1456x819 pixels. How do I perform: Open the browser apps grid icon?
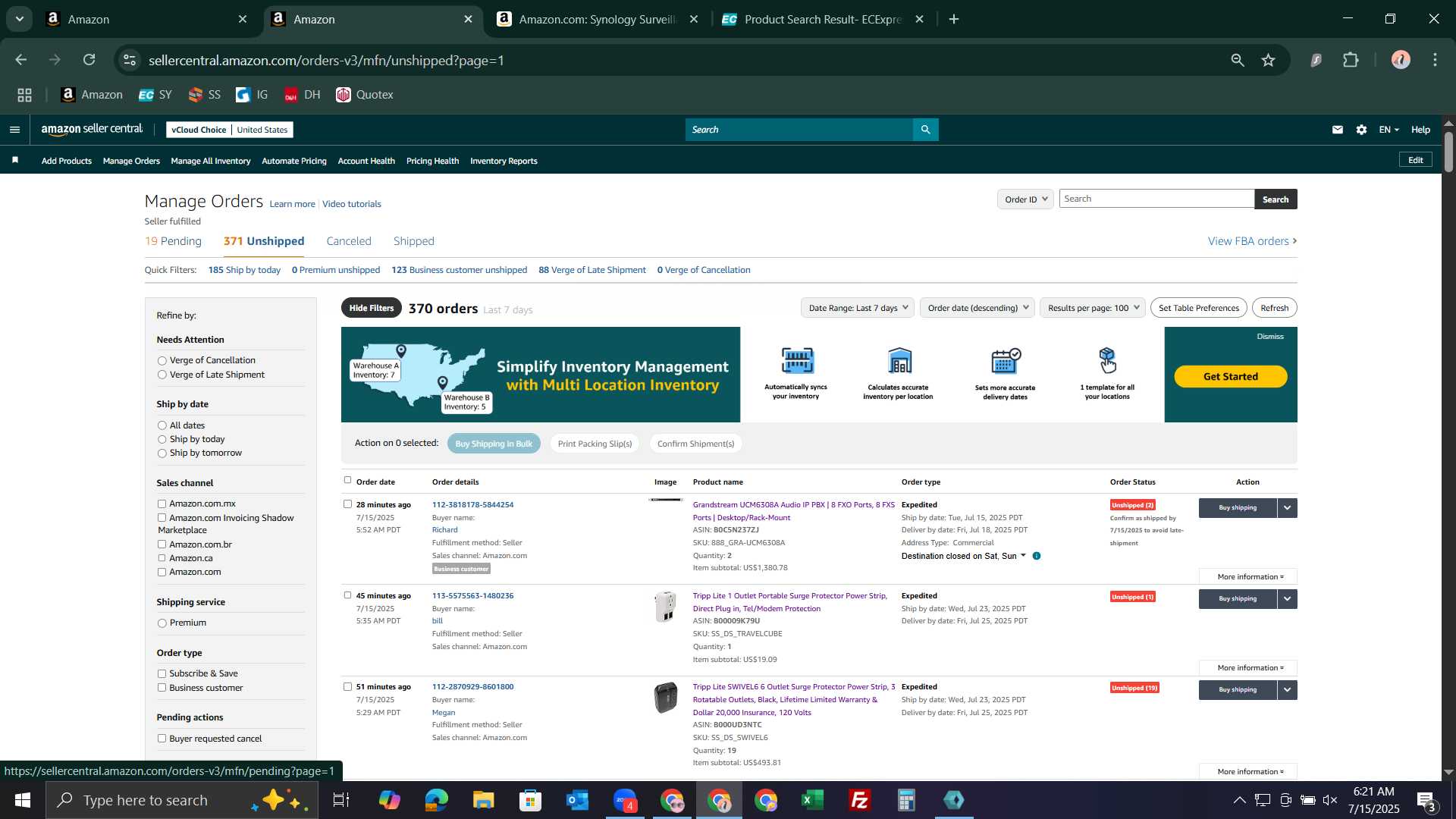pos(24,95)
